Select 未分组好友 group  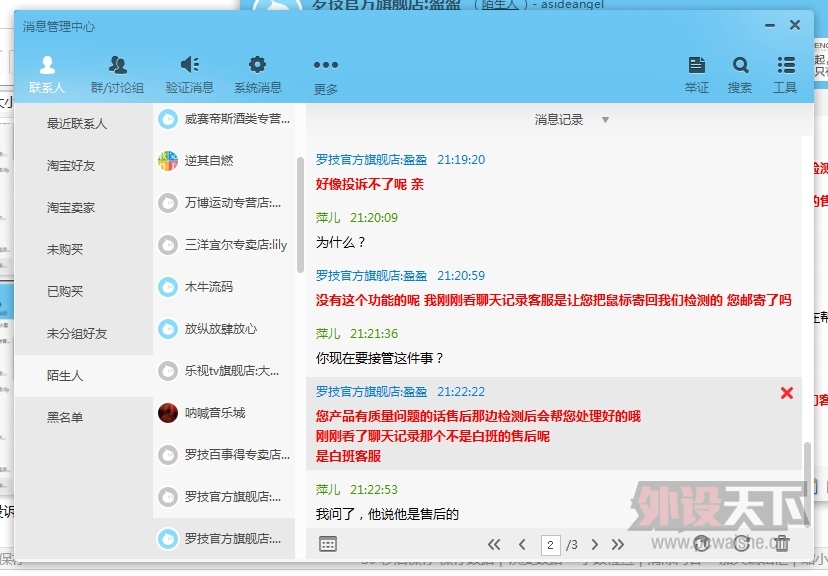pos(83,333)
